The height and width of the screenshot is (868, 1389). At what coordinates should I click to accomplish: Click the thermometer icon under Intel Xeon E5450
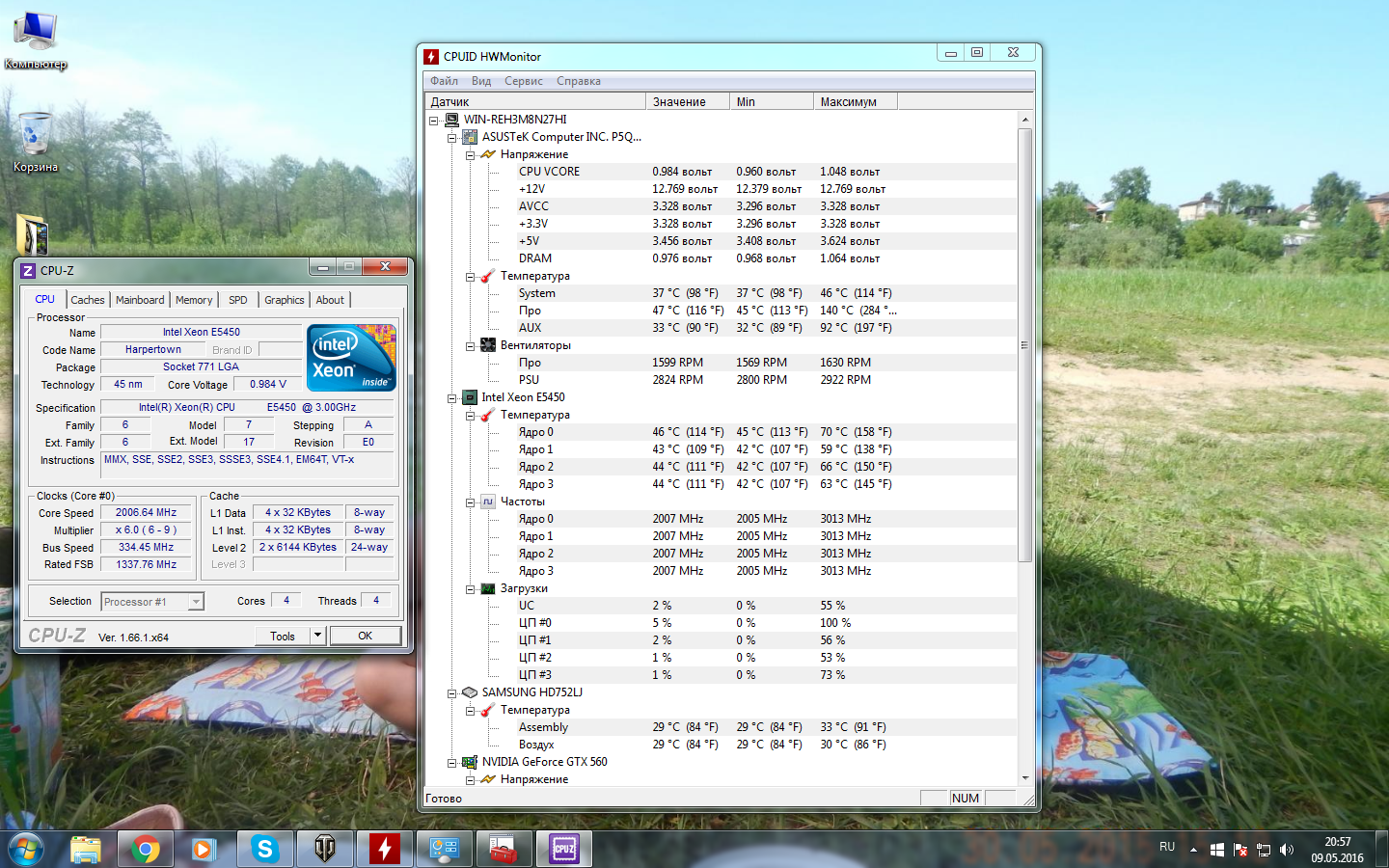click(x=488, y=415)
